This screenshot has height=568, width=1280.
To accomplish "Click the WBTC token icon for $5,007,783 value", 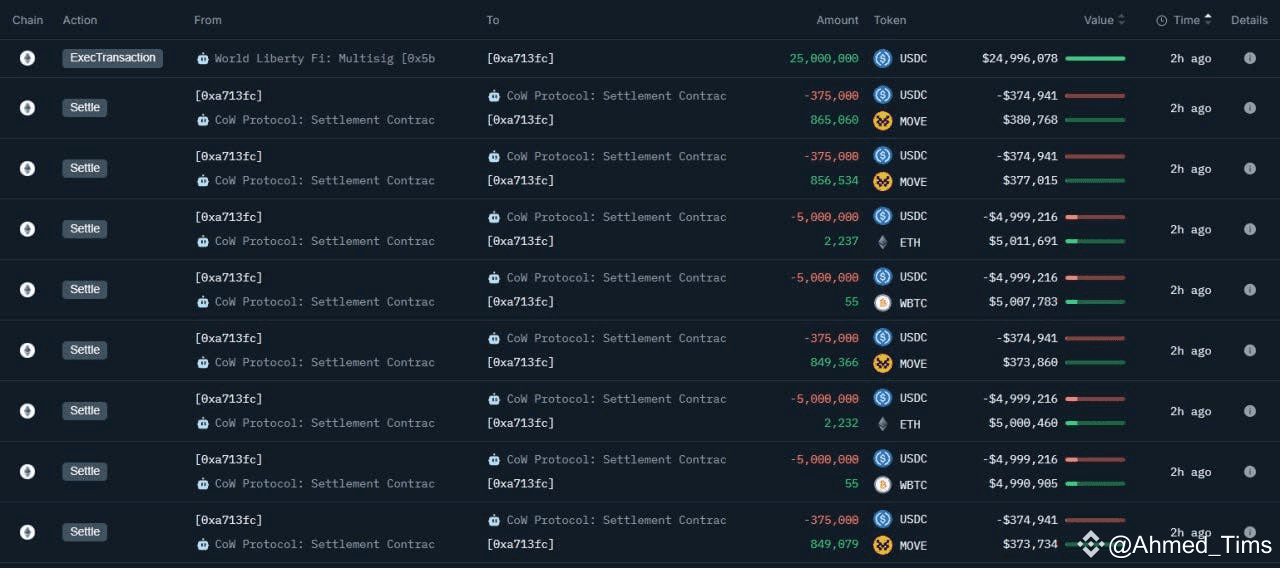I will [882, 302].
